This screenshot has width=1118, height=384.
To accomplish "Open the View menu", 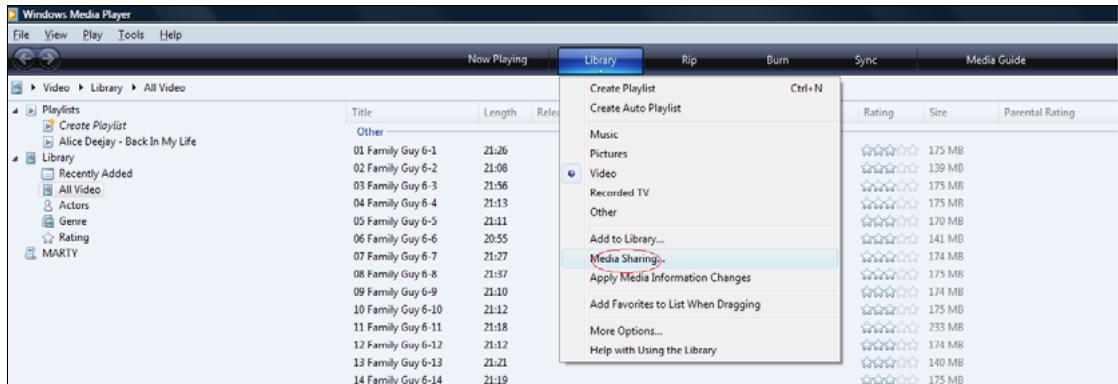I will [x=56, y=35].
